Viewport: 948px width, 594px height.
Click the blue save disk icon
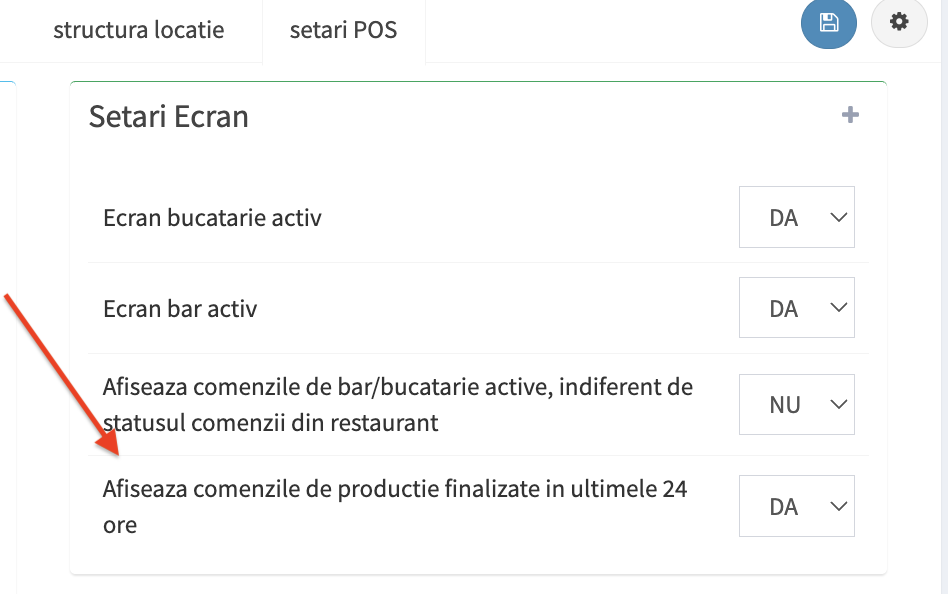[828, 23]
